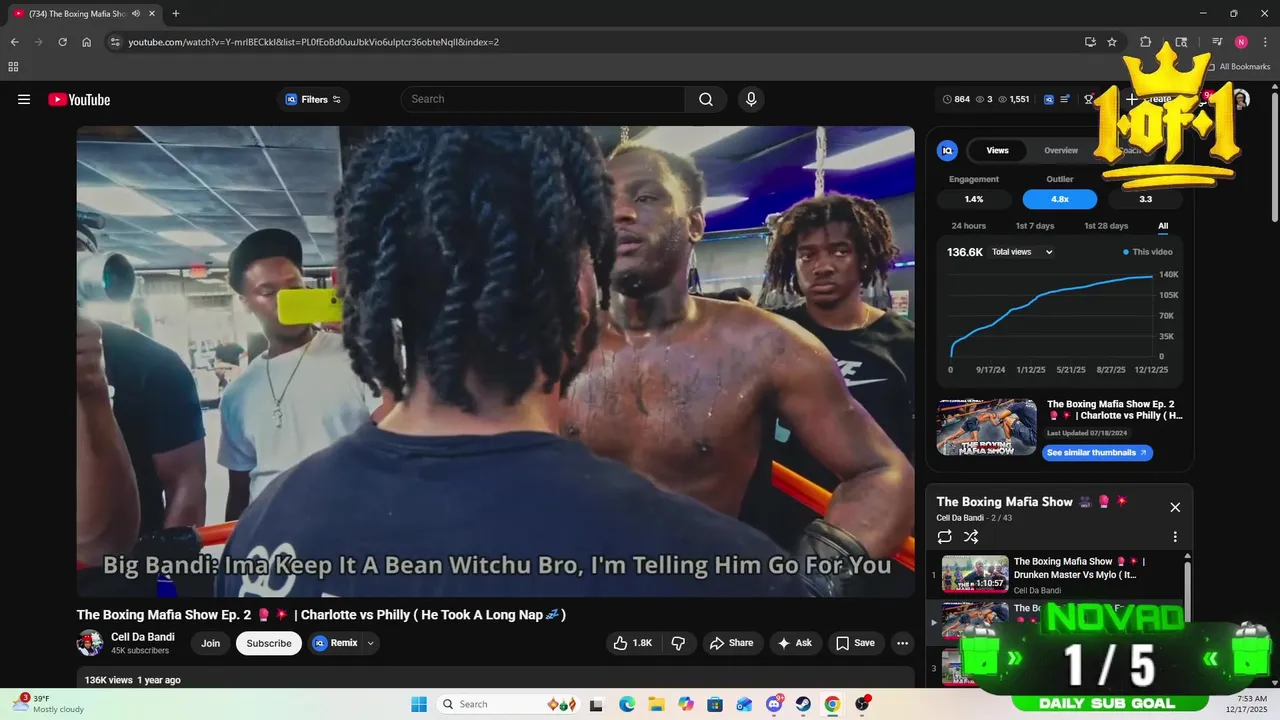Select the 1st 28 days time range

pyautogui.click(x=1106, y=226)
